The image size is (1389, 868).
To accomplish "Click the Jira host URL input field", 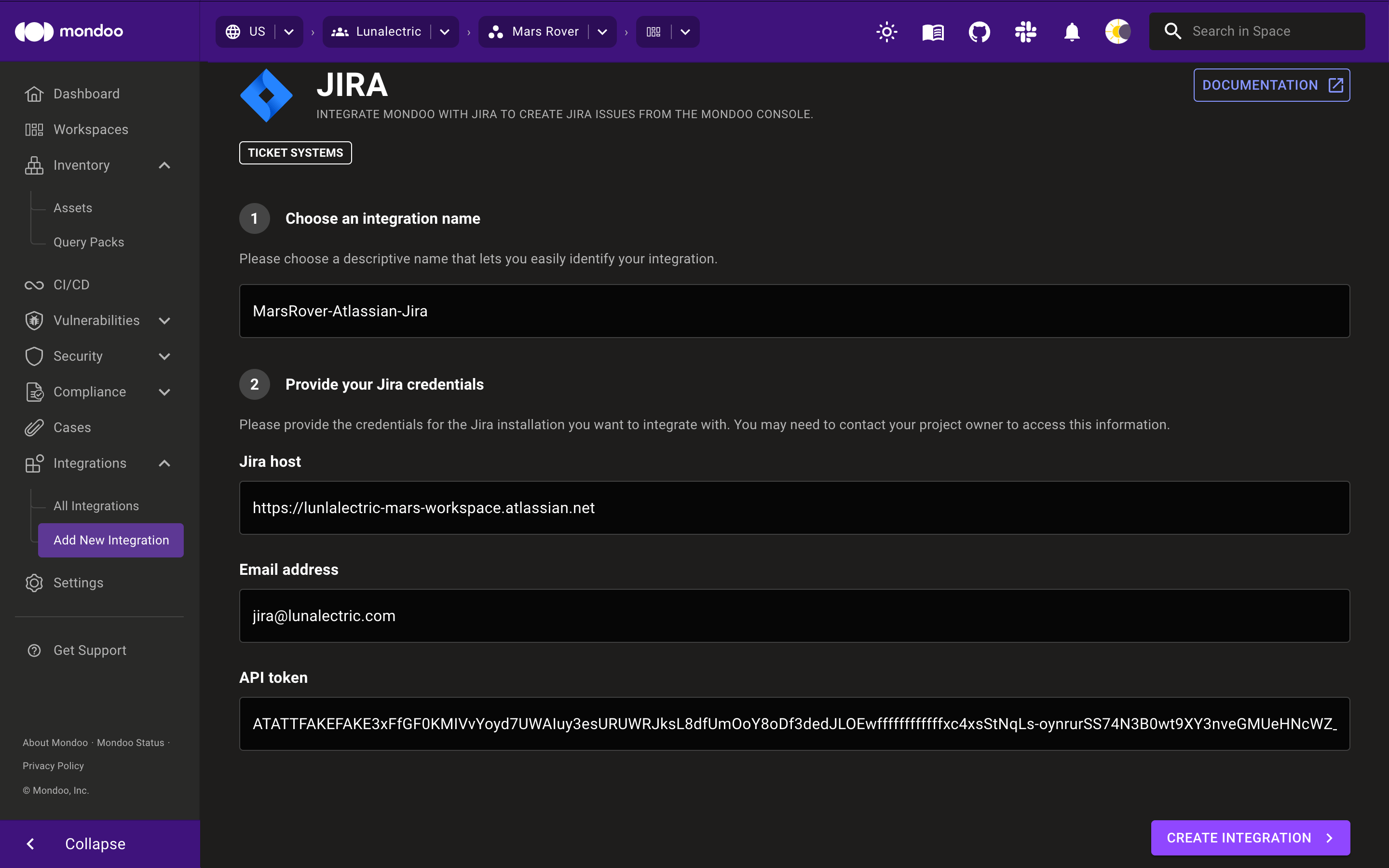I will [795, 507].
